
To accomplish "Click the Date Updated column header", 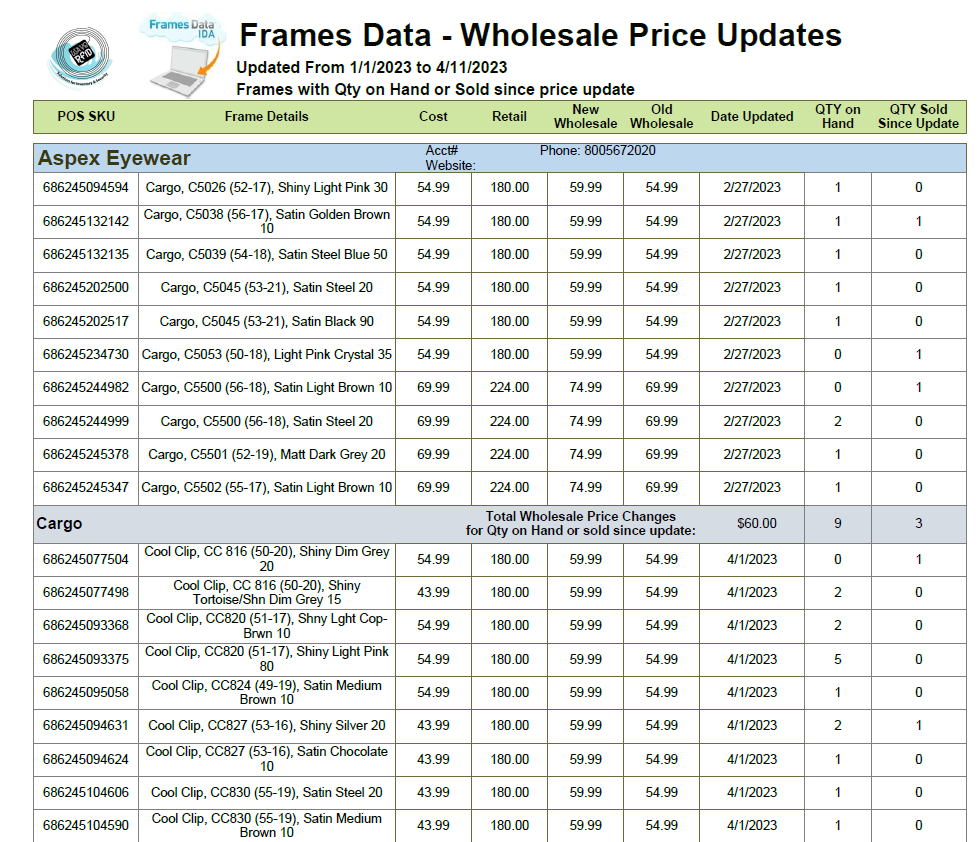I will pos(752,117).
